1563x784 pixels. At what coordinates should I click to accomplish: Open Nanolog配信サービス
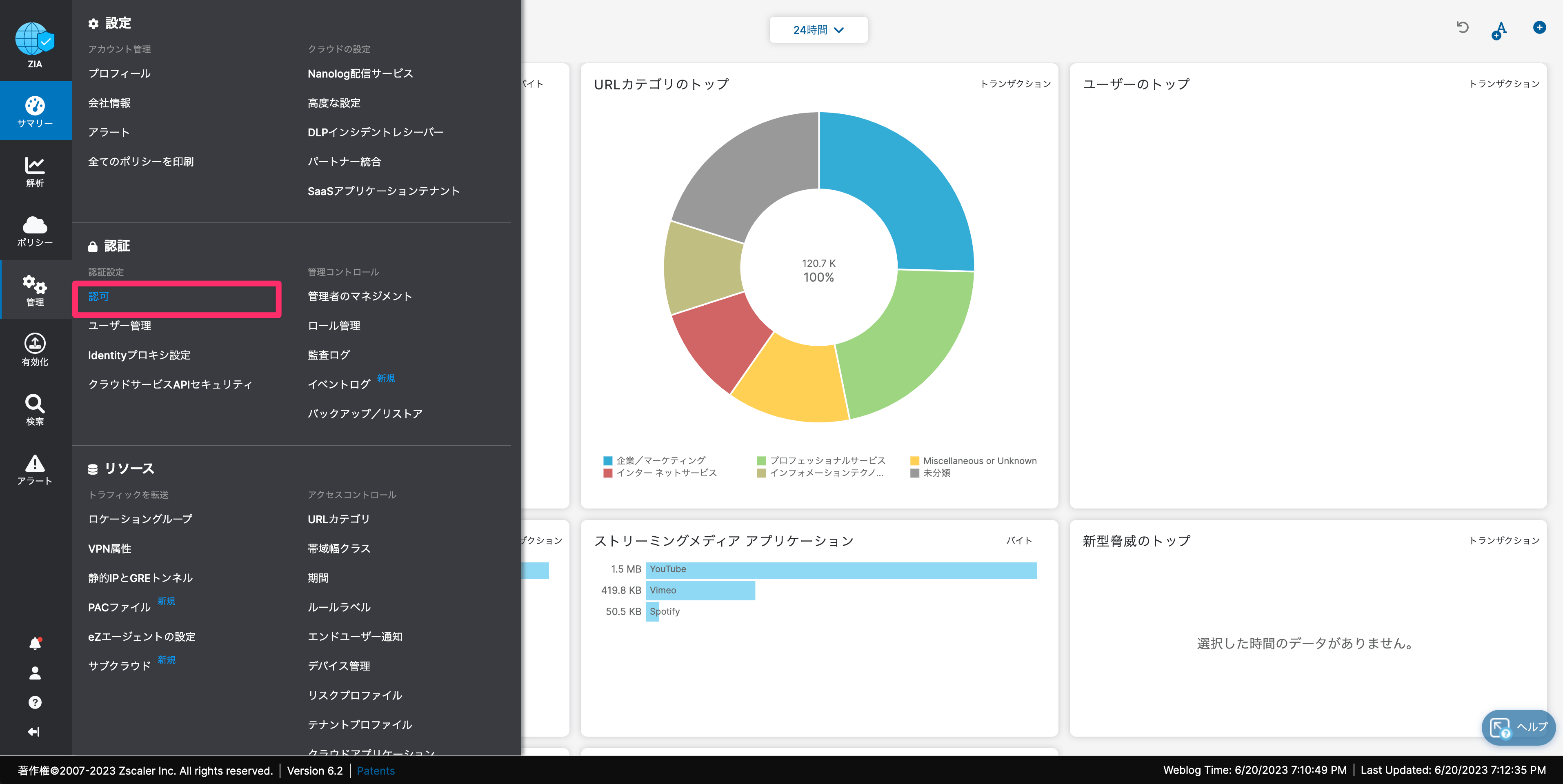click(x=360, y=73)
